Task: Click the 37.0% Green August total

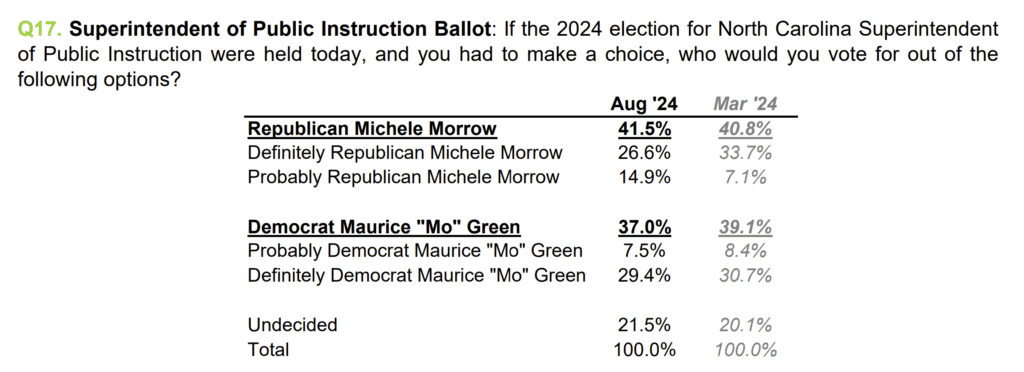Action: pos(644,227)
